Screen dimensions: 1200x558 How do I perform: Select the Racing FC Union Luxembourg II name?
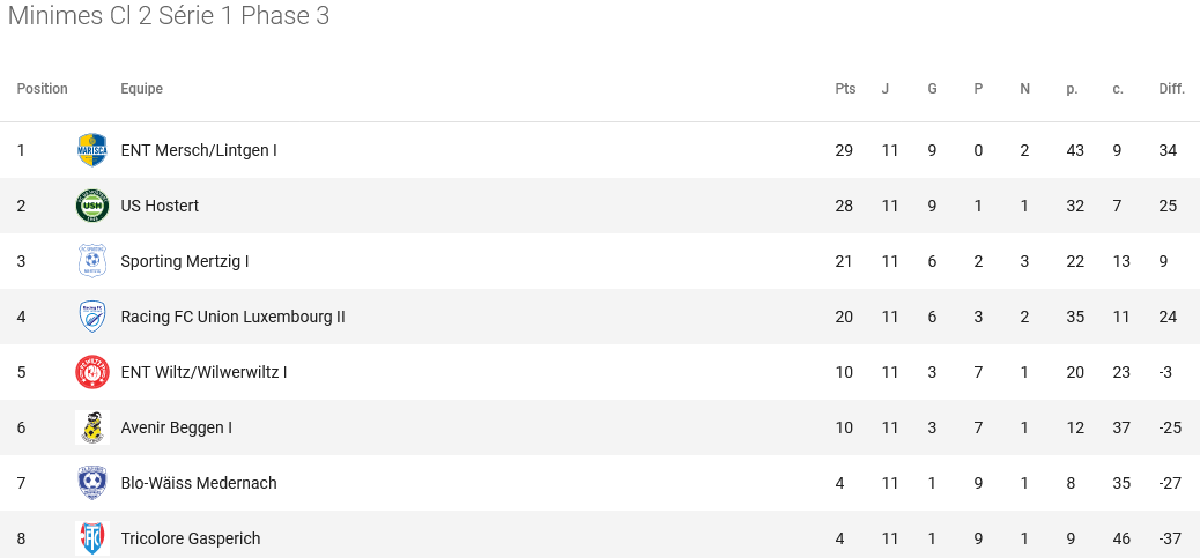(233, 317)
